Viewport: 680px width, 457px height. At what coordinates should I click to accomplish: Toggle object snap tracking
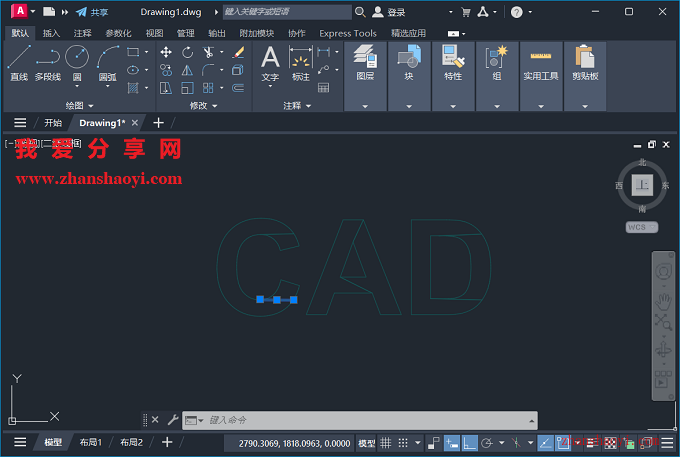click(546, 443)
